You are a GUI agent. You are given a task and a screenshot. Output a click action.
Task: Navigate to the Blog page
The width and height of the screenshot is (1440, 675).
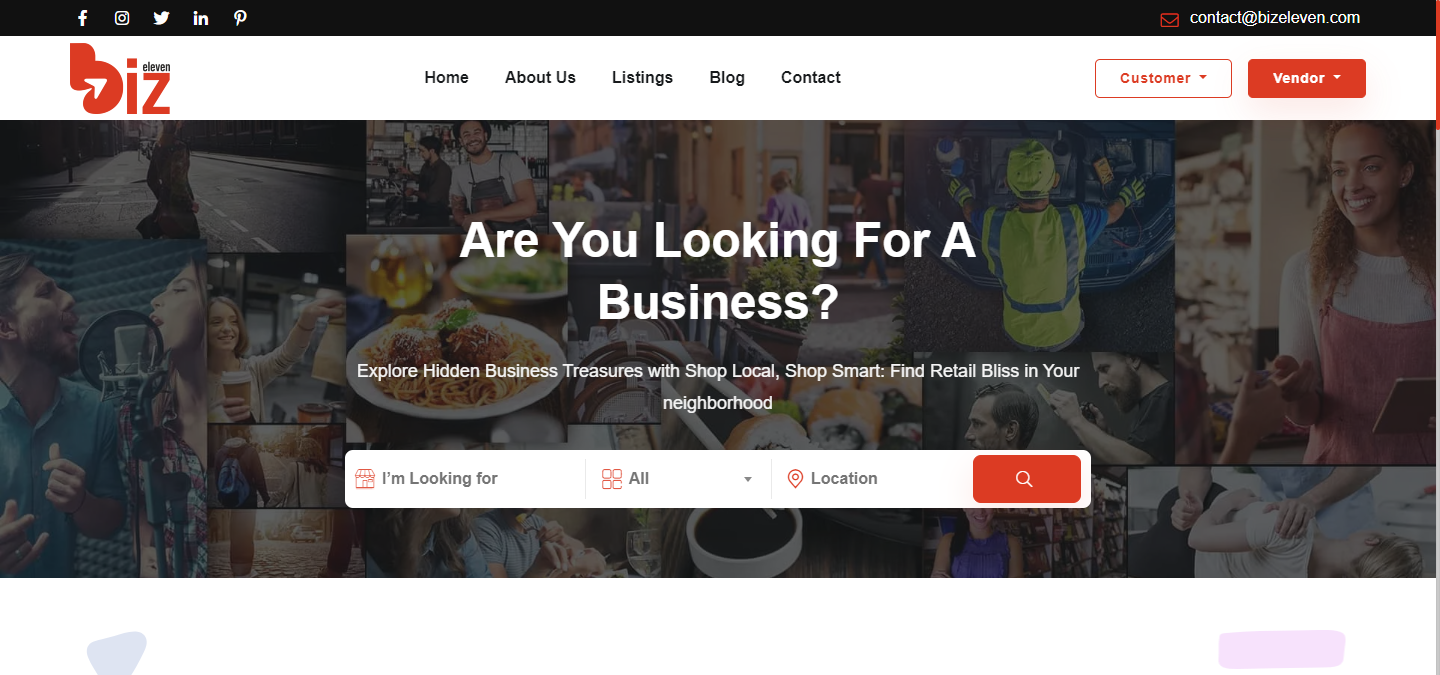pos(727,77)
